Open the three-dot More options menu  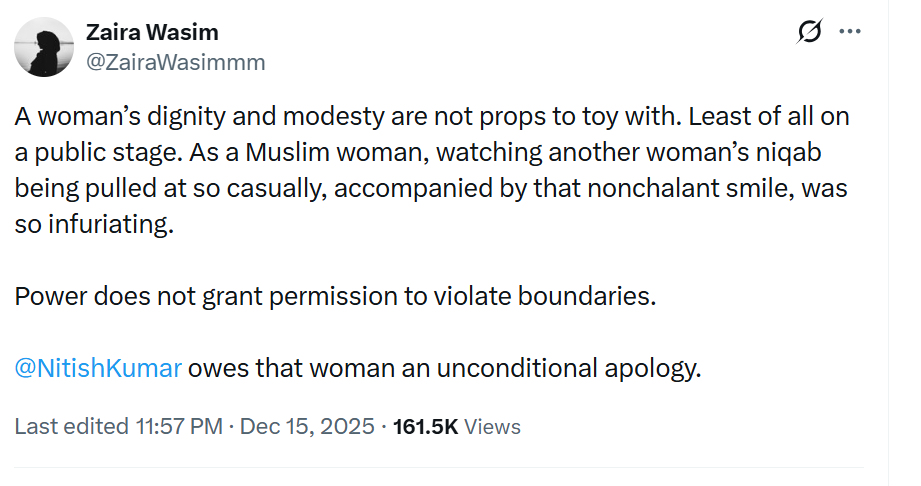(x=850, y=33)
